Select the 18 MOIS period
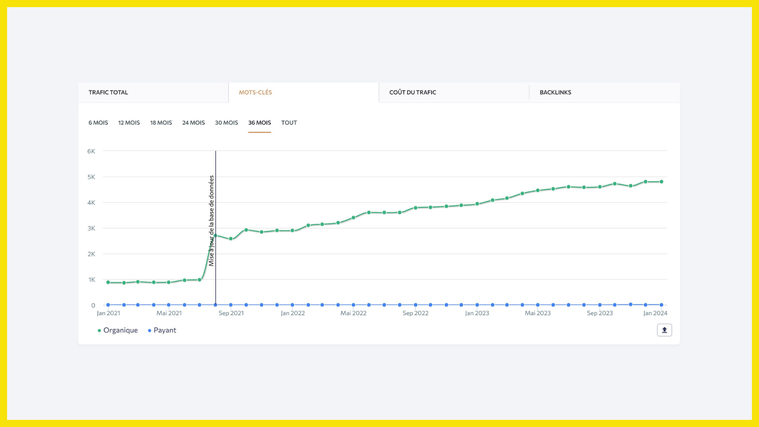This screenshot has width=759, height=427. coord(161,123)
